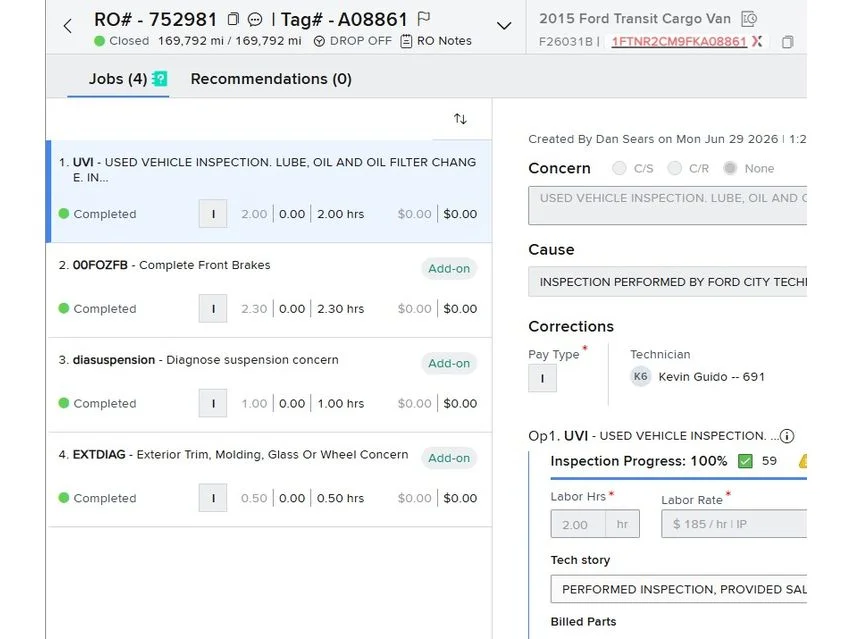Open the Labor Rate dropdown field
Image resolution: width=853 pixels, height=639 pixels.
734,524
